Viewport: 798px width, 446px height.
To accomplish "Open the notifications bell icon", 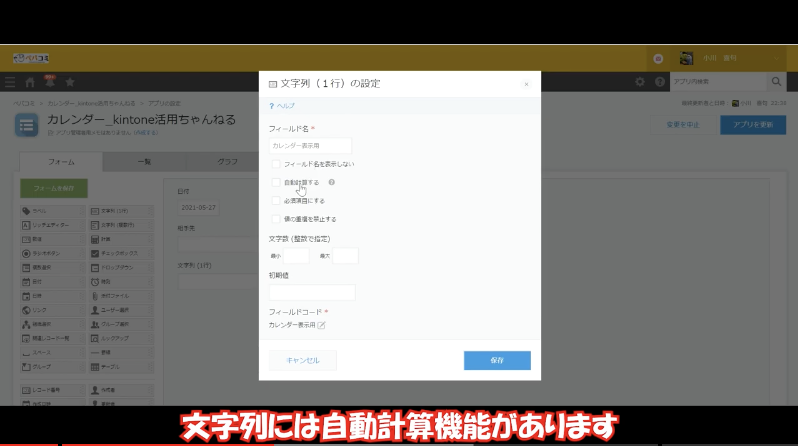I will click(x=49, y=81).
